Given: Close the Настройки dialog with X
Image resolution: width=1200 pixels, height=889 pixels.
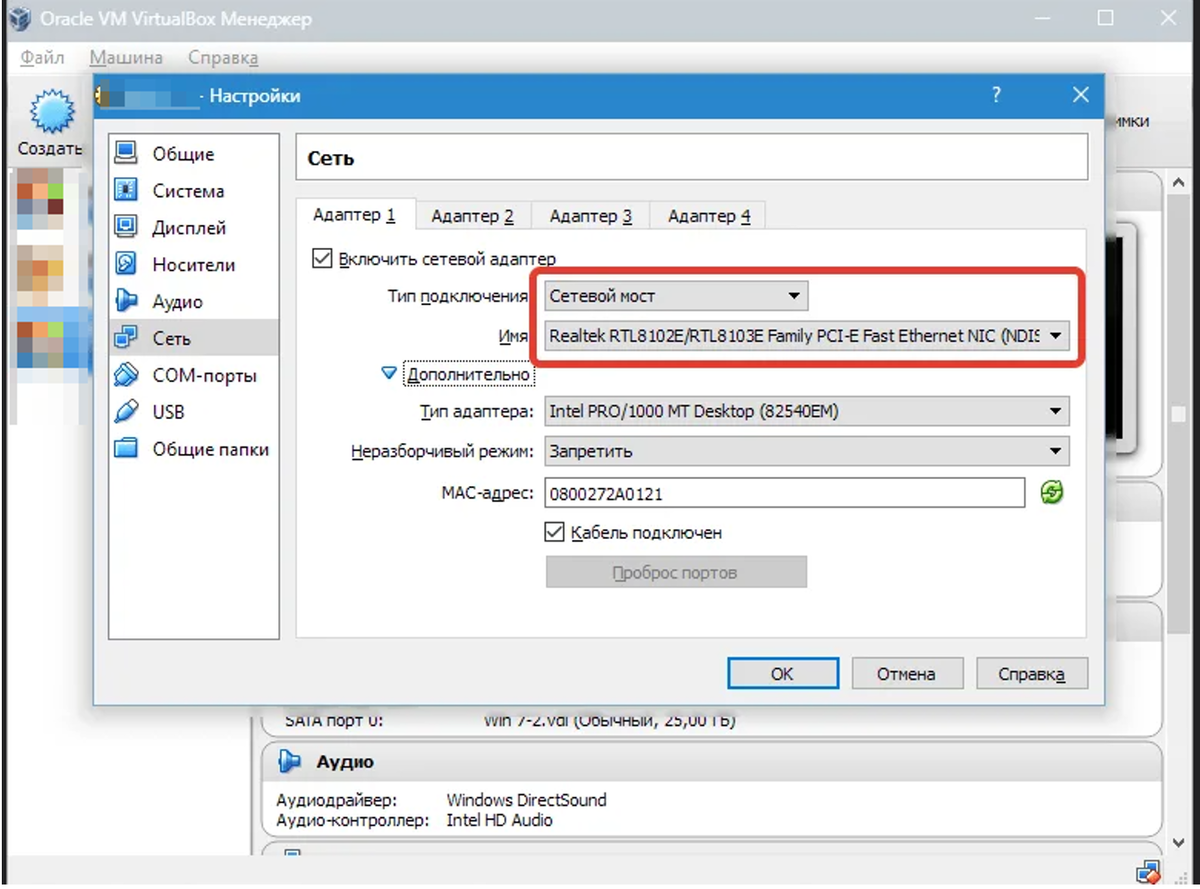Looking at the screenshot, I should click(x=1080, y=96).
